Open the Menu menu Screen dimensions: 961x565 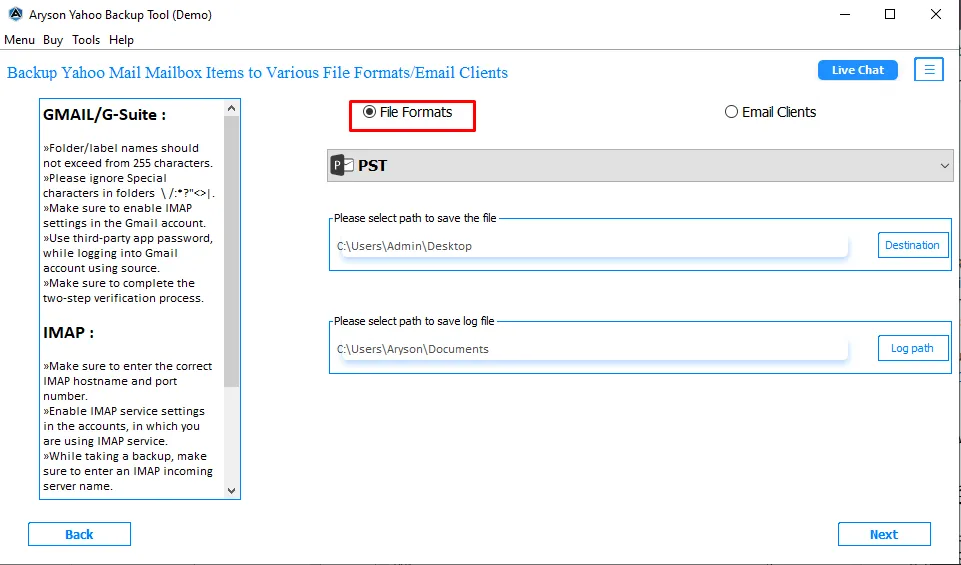[19, 40]
